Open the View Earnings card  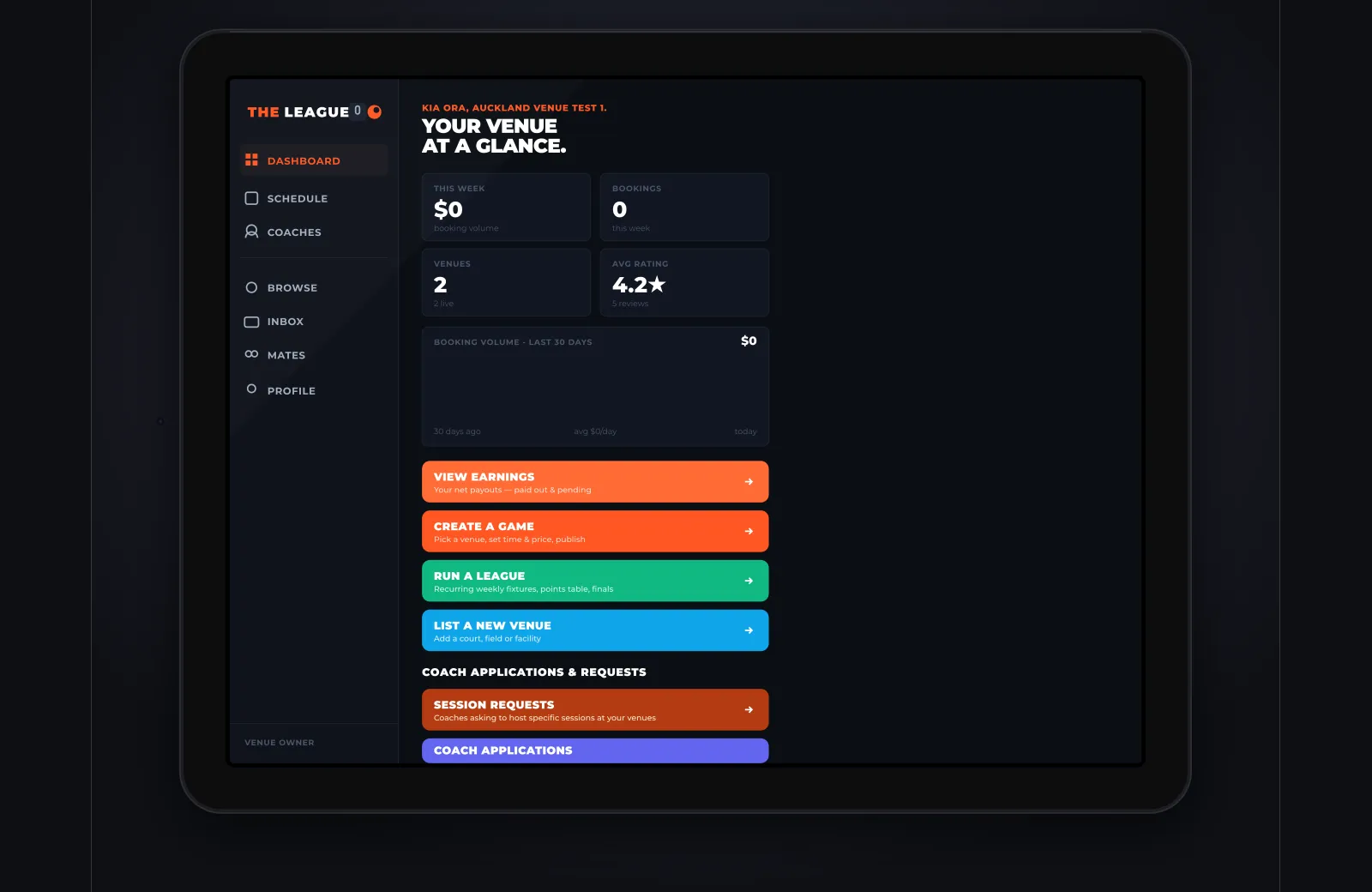click(x=595, y=482)
